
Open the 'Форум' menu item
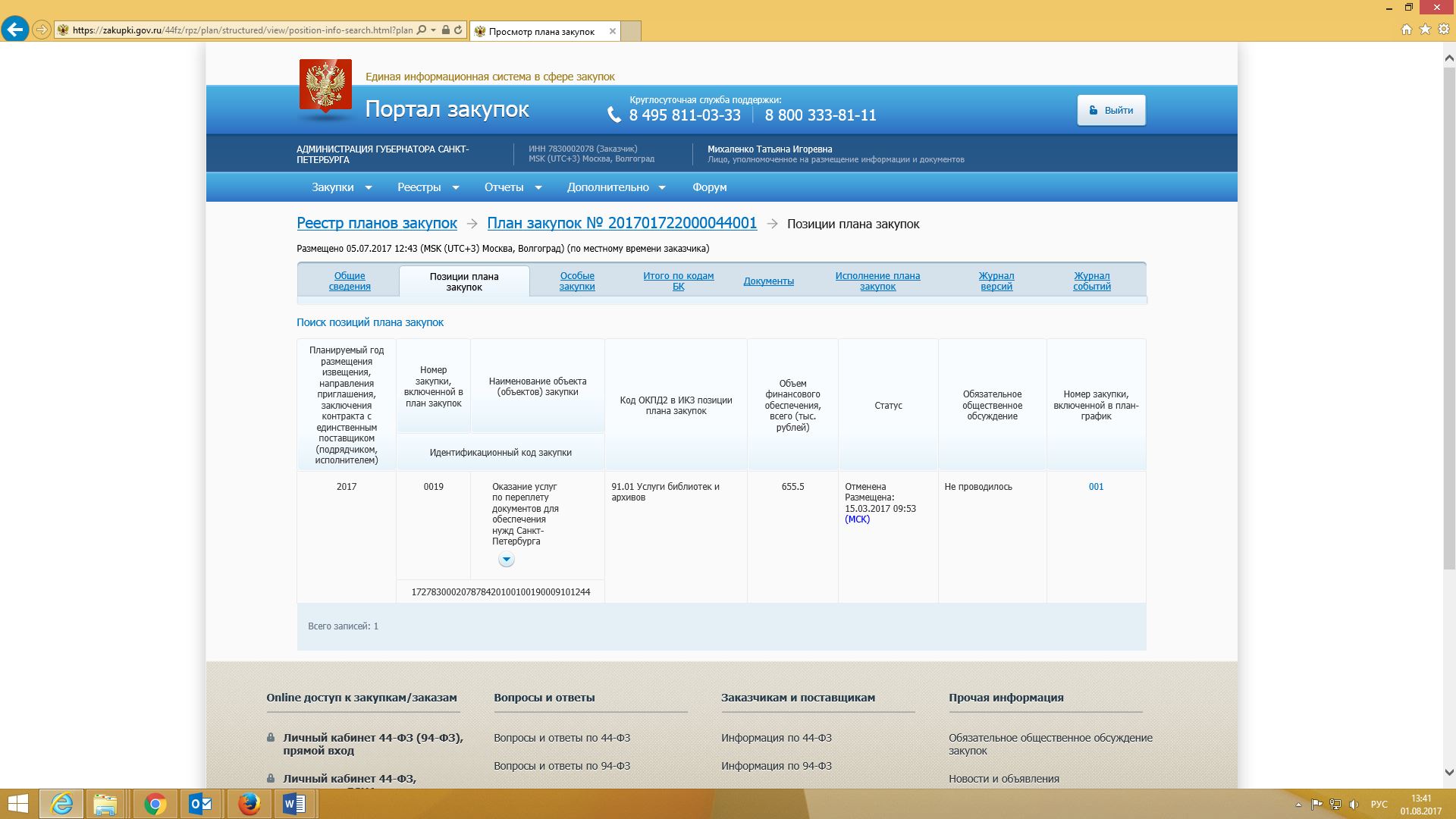709,187
